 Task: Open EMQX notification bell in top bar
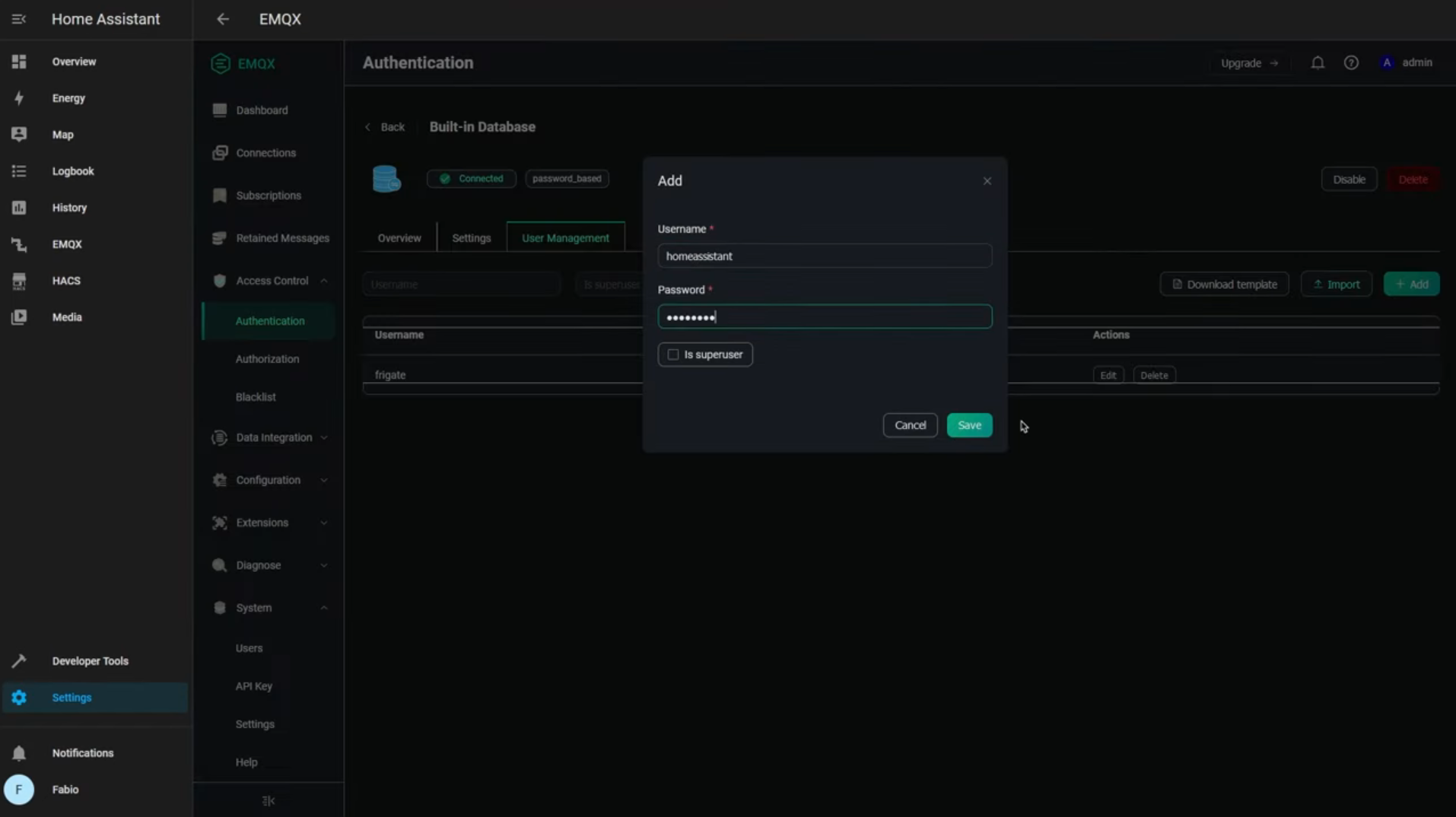[1318, 63]
